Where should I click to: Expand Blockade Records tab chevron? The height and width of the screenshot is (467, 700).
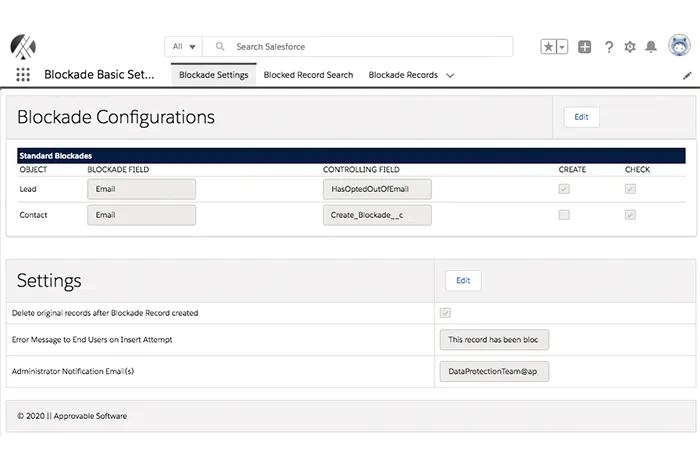(x=450, y=75)
